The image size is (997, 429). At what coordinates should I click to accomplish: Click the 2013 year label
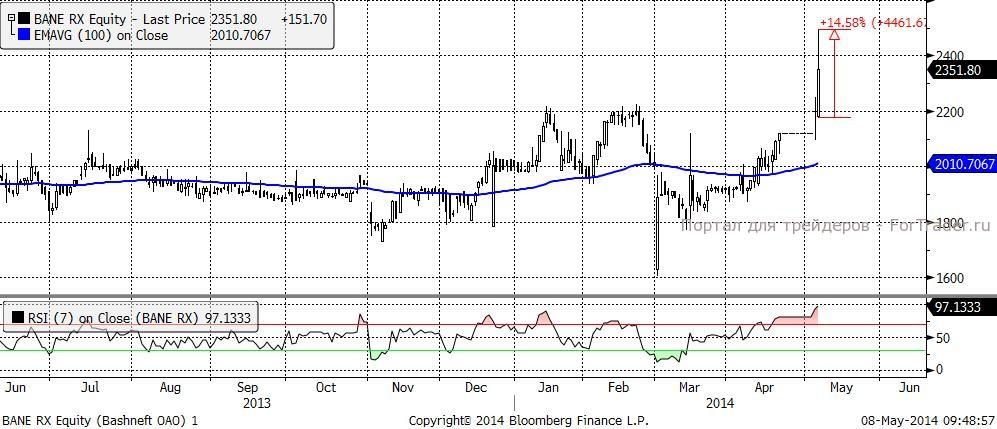[257, 404]
